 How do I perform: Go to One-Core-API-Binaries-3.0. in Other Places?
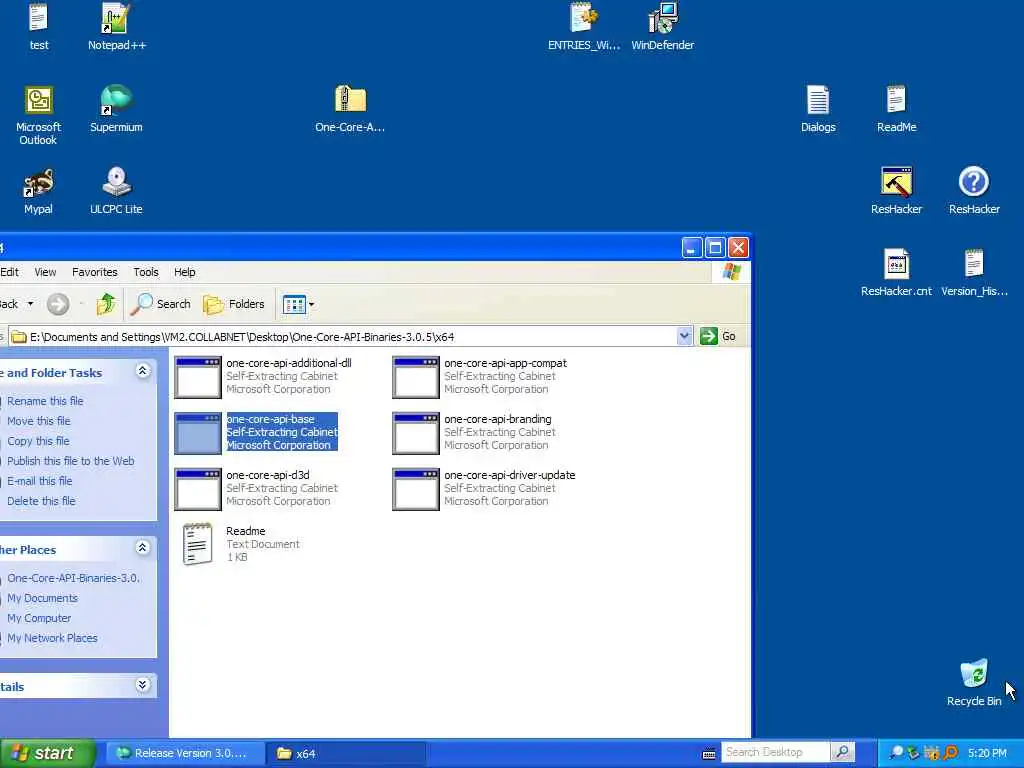(x=73, y=578)
